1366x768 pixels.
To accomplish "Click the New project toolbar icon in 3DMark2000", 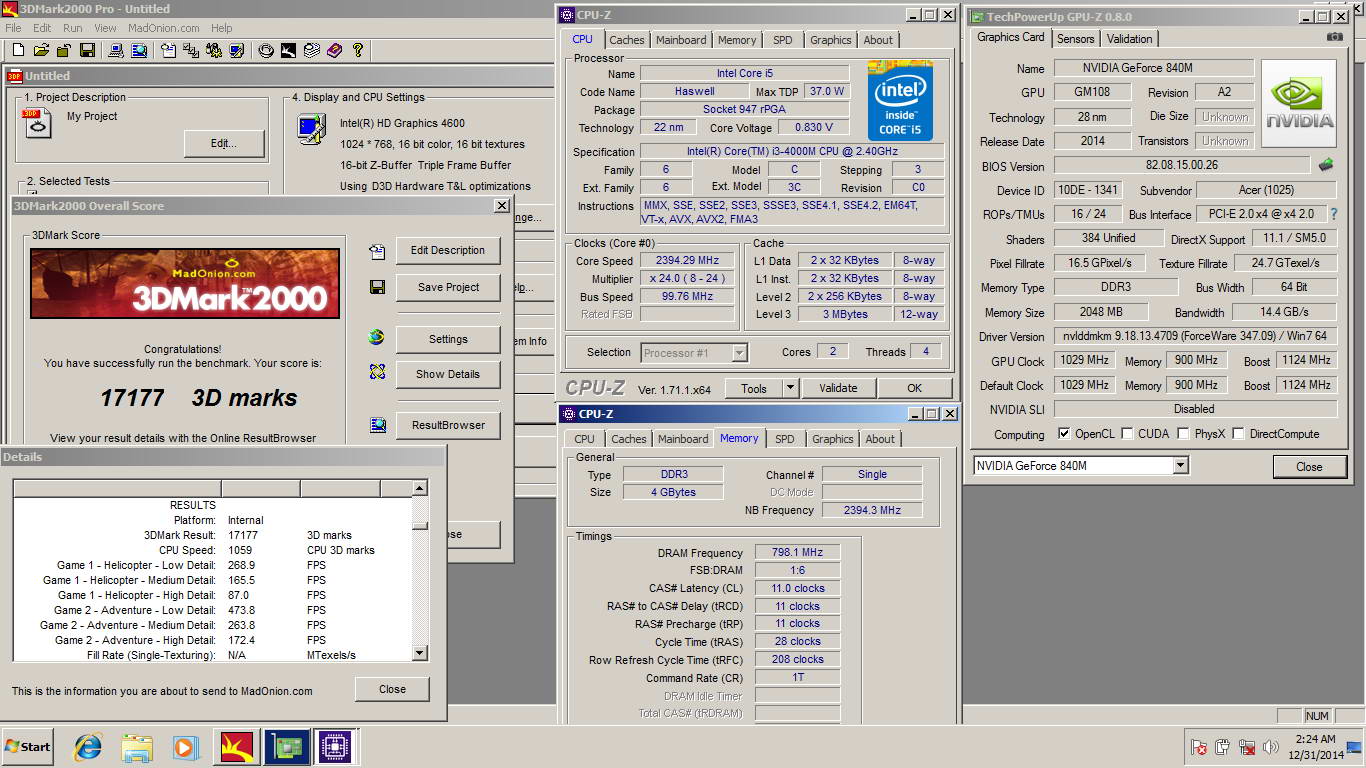I will (x=18, y=50).
